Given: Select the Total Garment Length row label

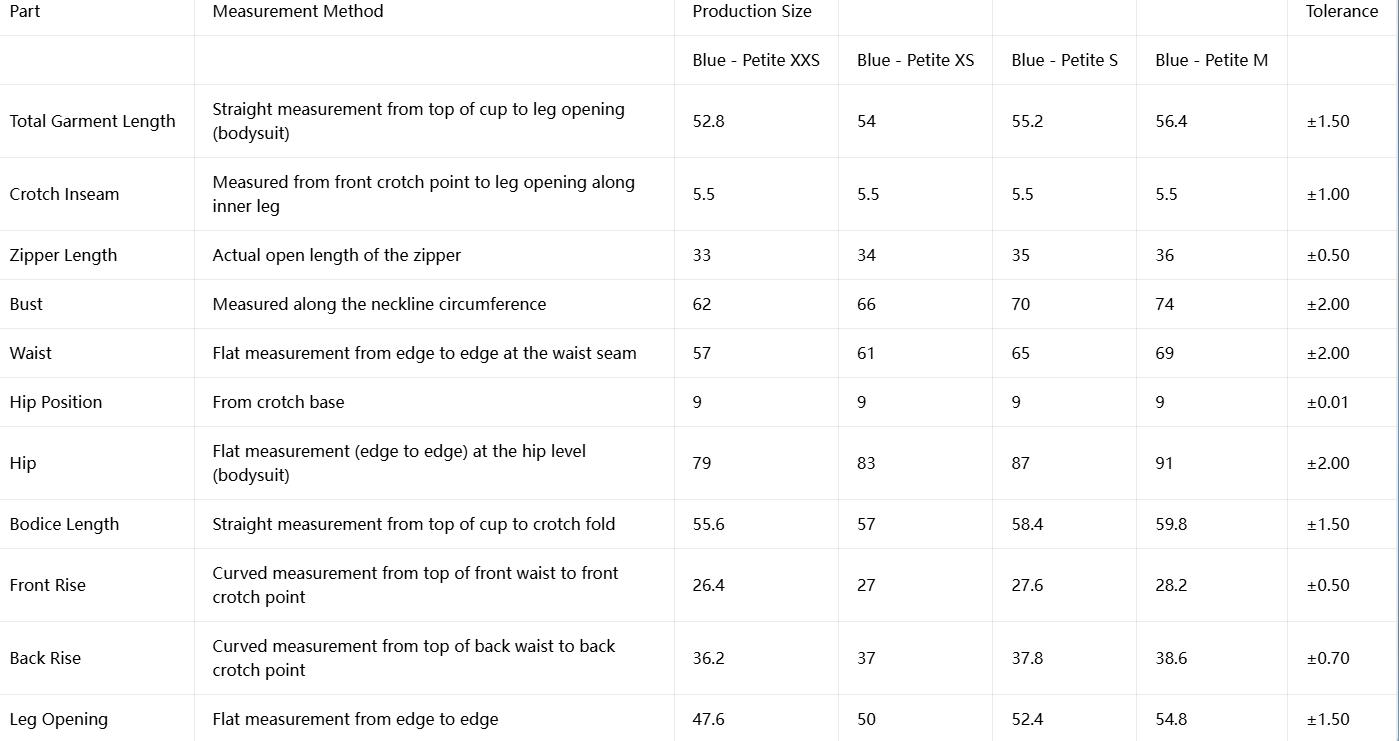Looking at the screenshot, I should click(x=92, y=121).
